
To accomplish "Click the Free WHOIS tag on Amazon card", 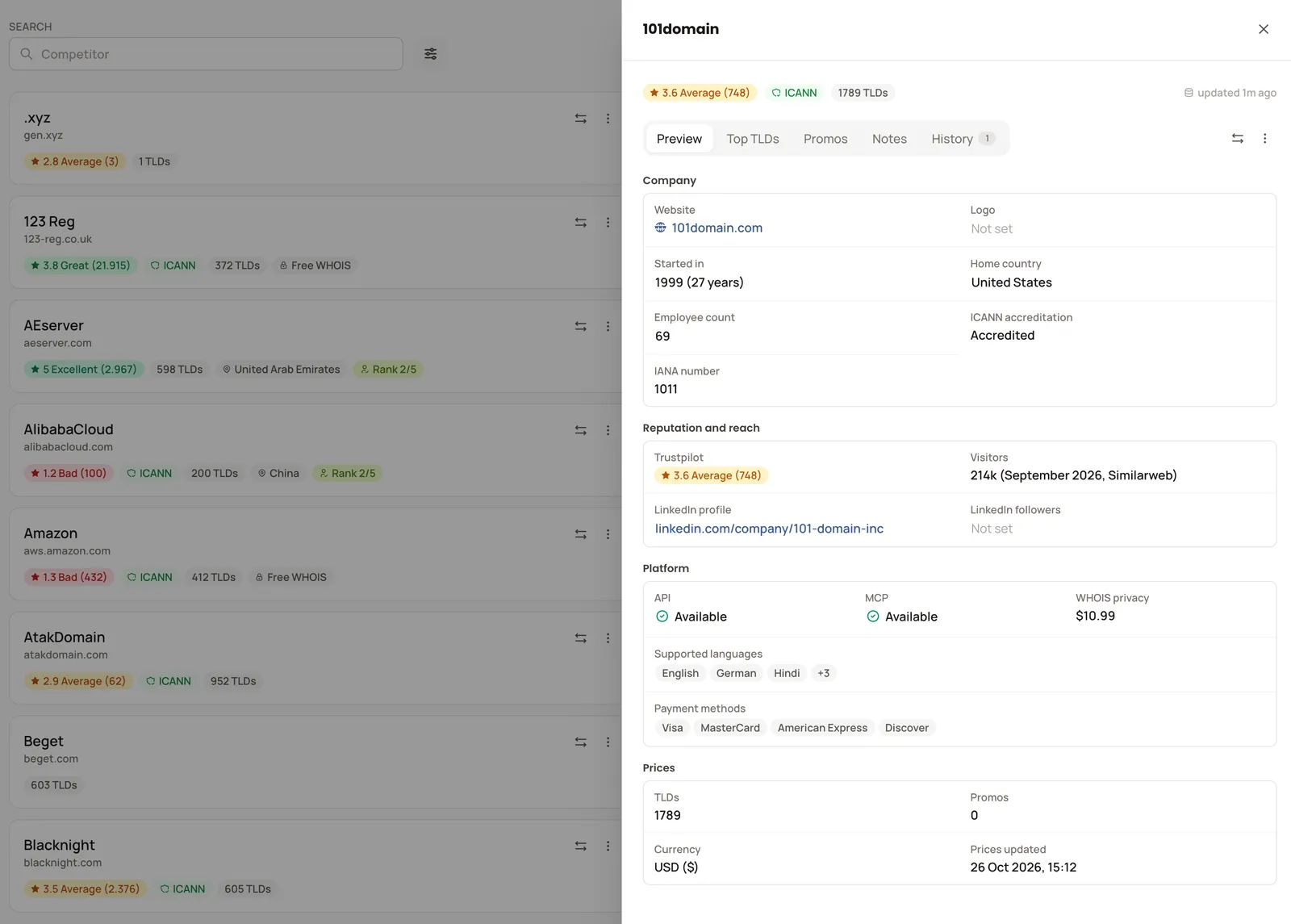I will (x=291, y=578).
